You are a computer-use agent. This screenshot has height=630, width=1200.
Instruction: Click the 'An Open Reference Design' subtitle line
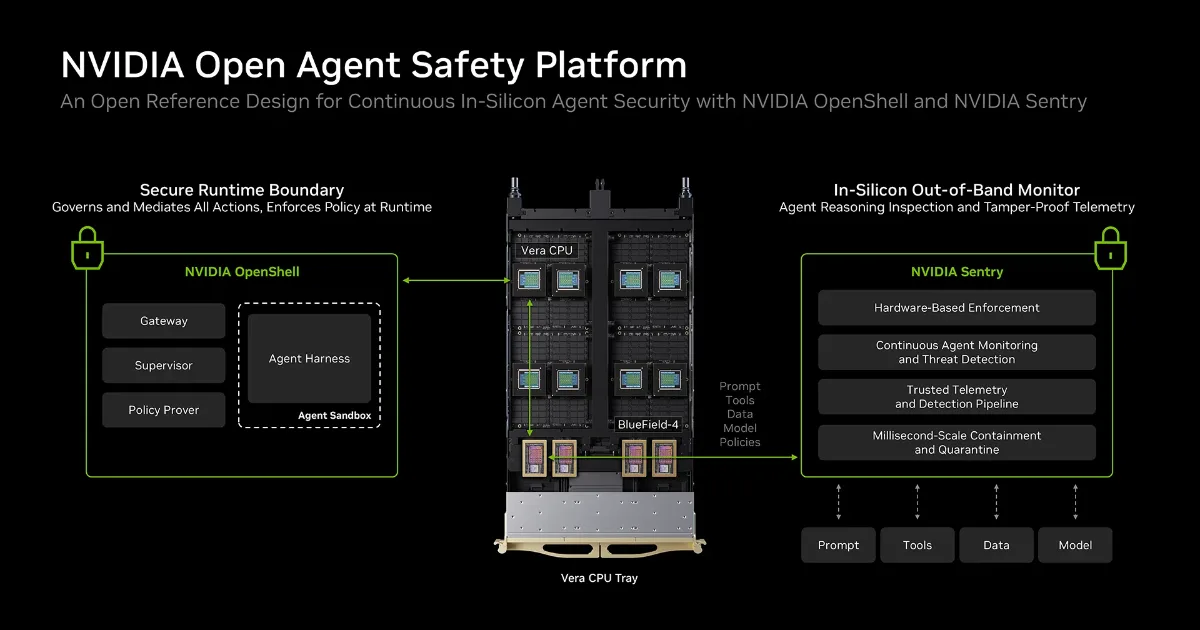[574, 101]
